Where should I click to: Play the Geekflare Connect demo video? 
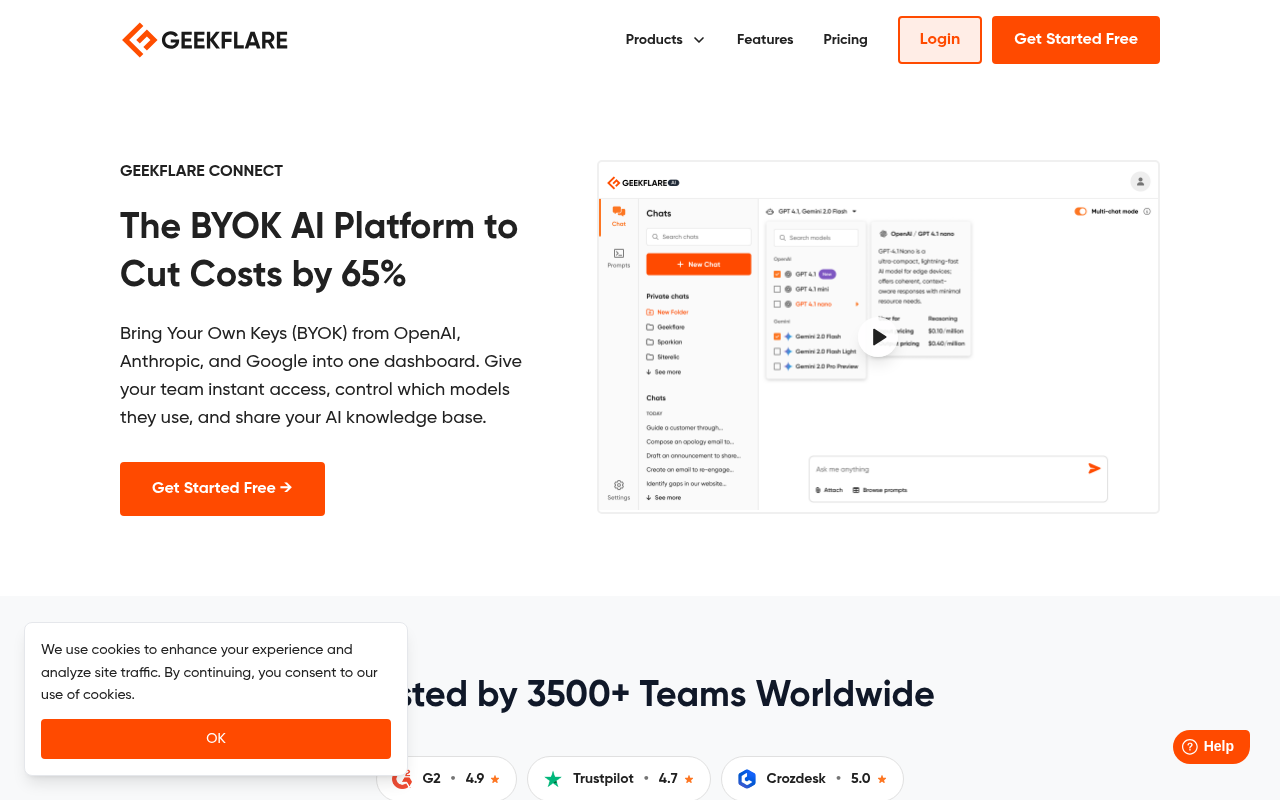click(x=878, y=337)
